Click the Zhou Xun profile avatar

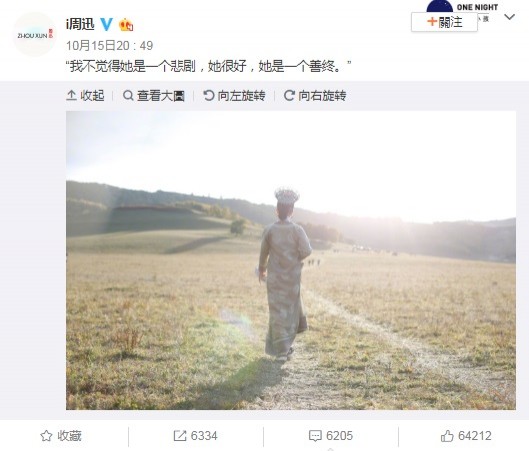pyautogui.click(x=34, y=34)
